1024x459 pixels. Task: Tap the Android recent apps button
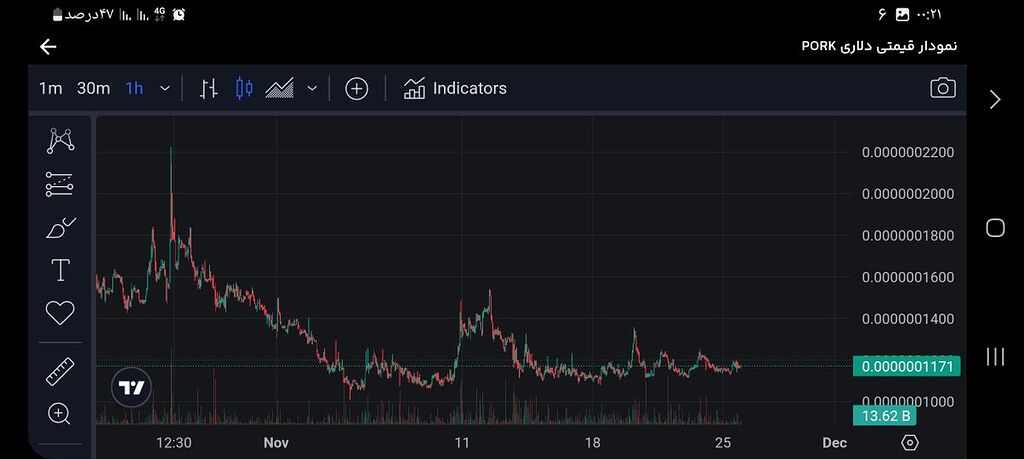[995, 356]
